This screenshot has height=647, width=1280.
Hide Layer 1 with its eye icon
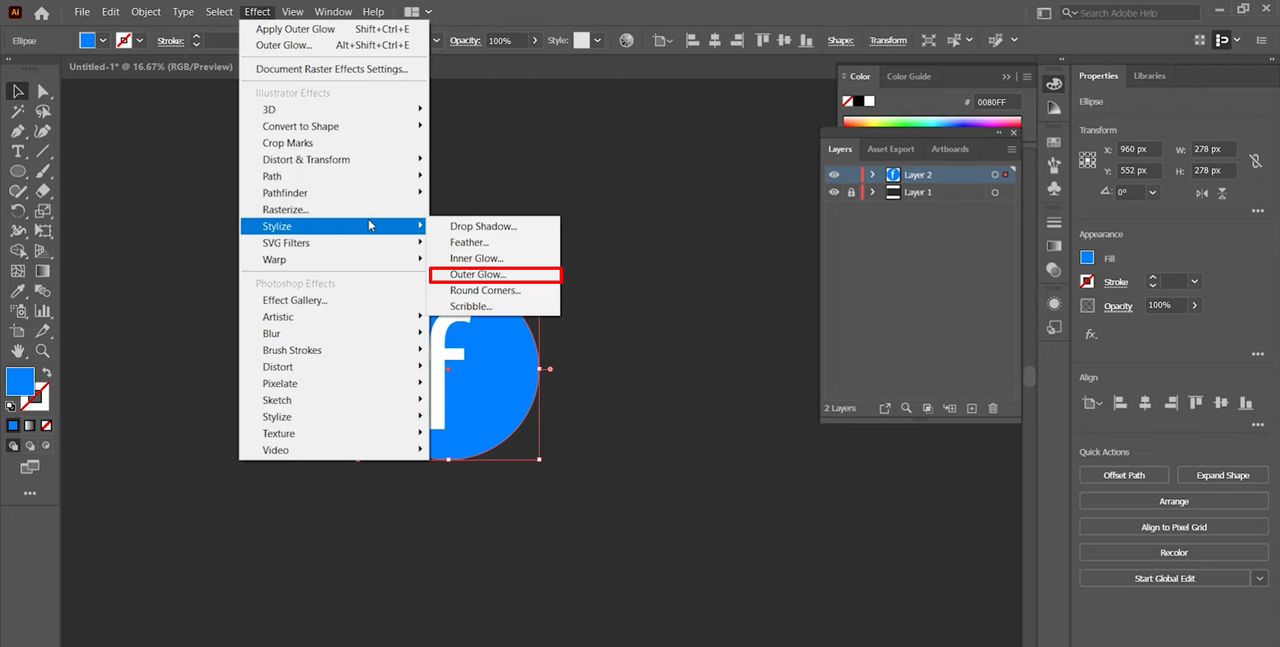click(834, 192)
